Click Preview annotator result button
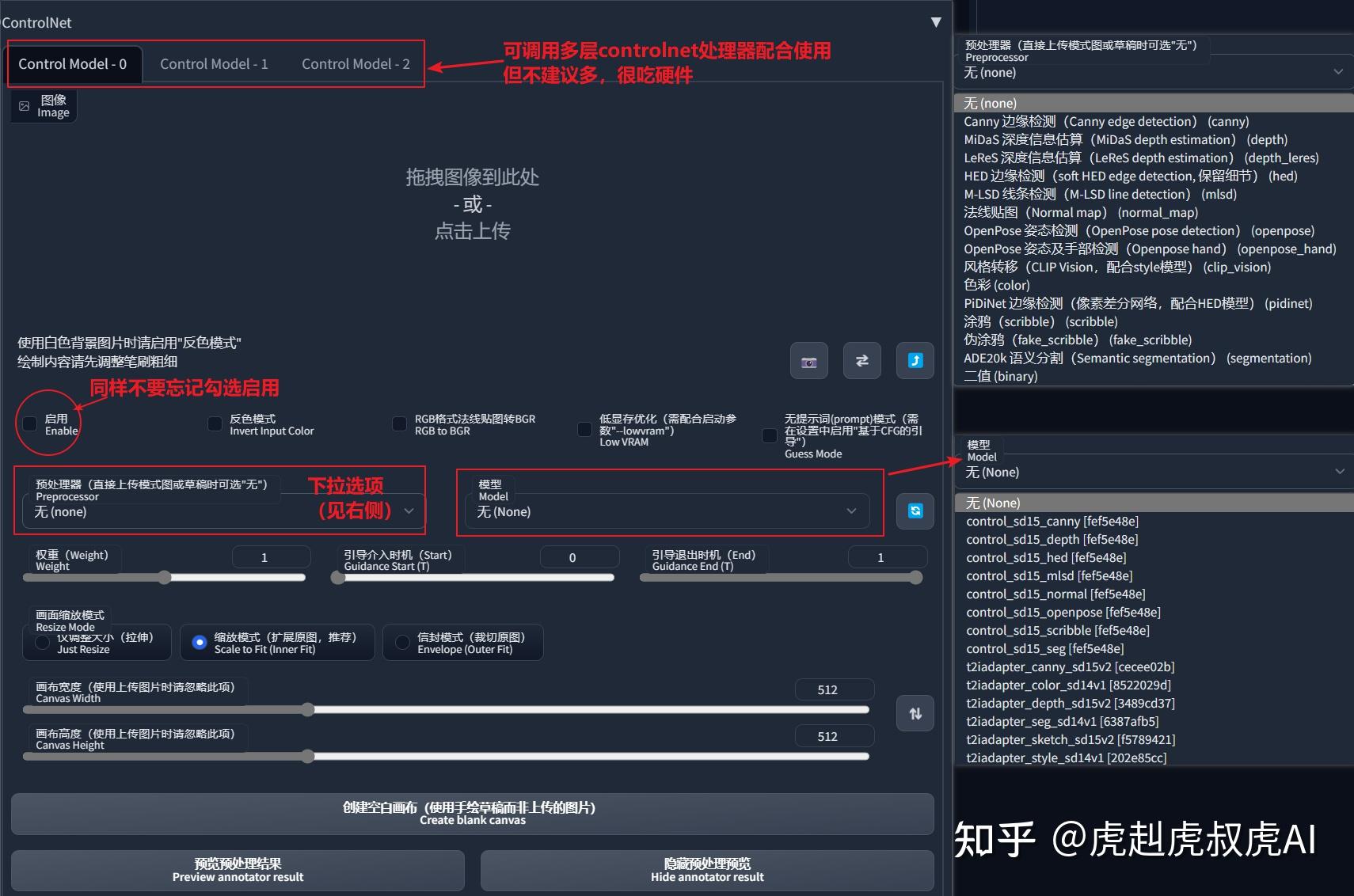The width and height of the screenshot is (1354, 896). pos(238,870)
